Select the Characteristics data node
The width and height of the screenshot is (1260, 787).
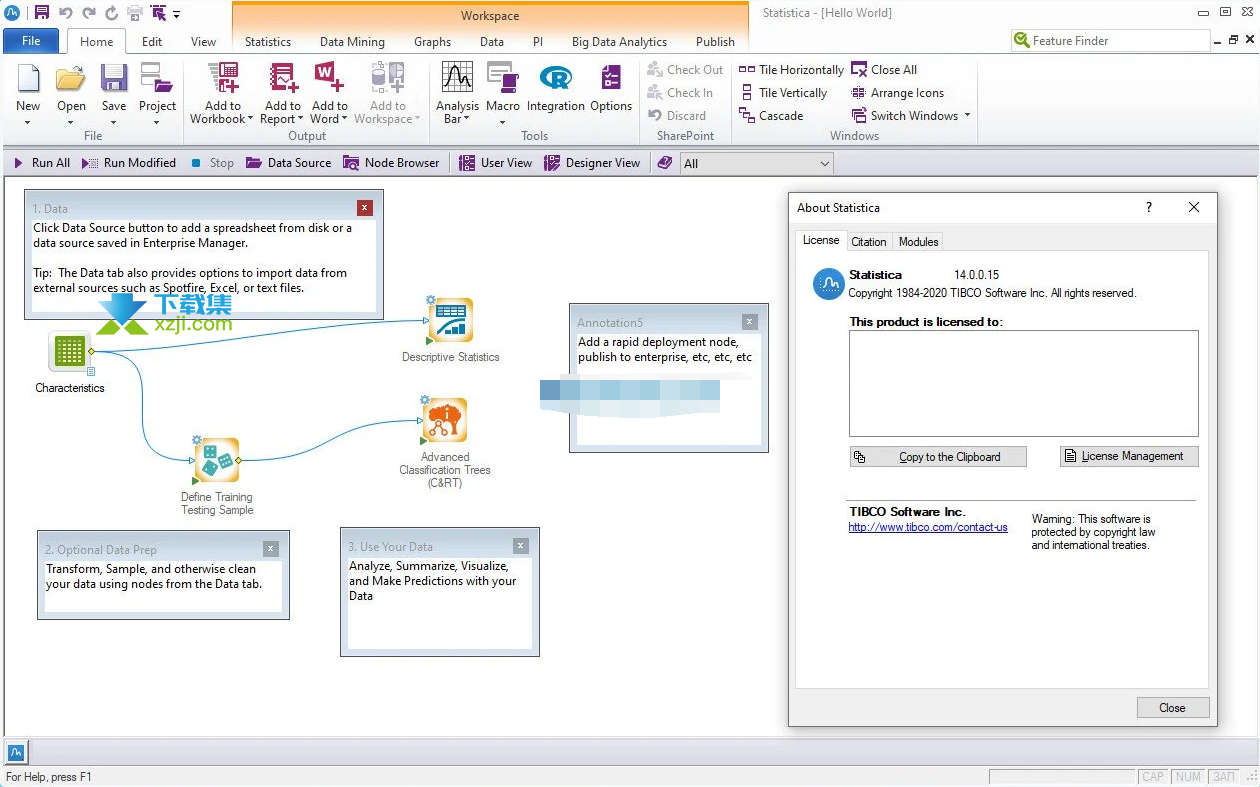69,352
